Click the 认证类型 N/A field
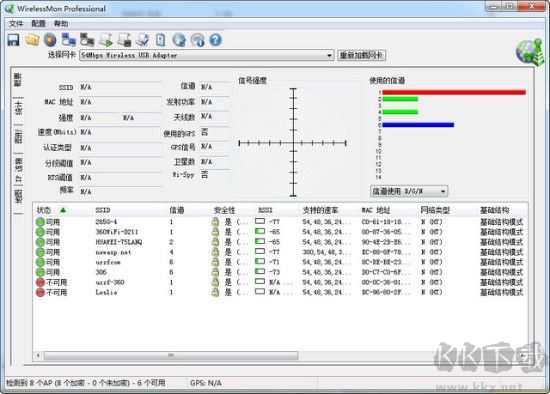Screen dimensions: 550x394 pyautogui.click(x=120, y=148)
